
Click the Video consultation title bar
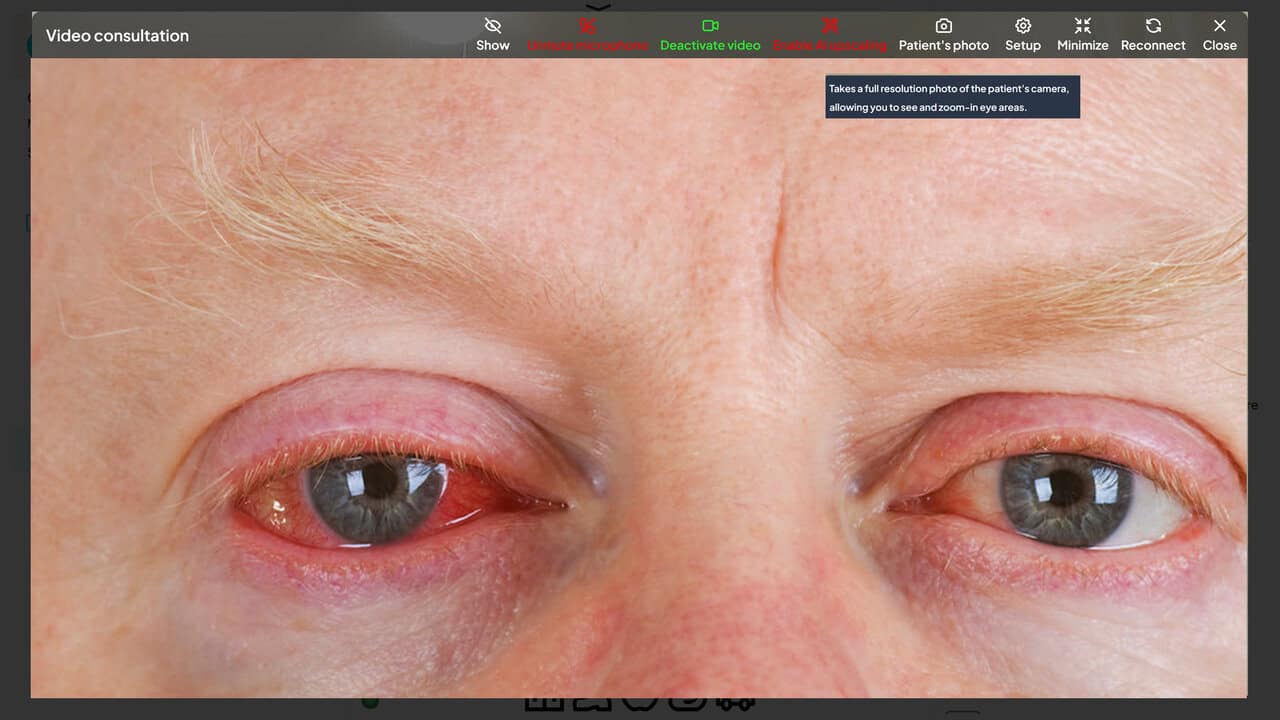point(117,35)
